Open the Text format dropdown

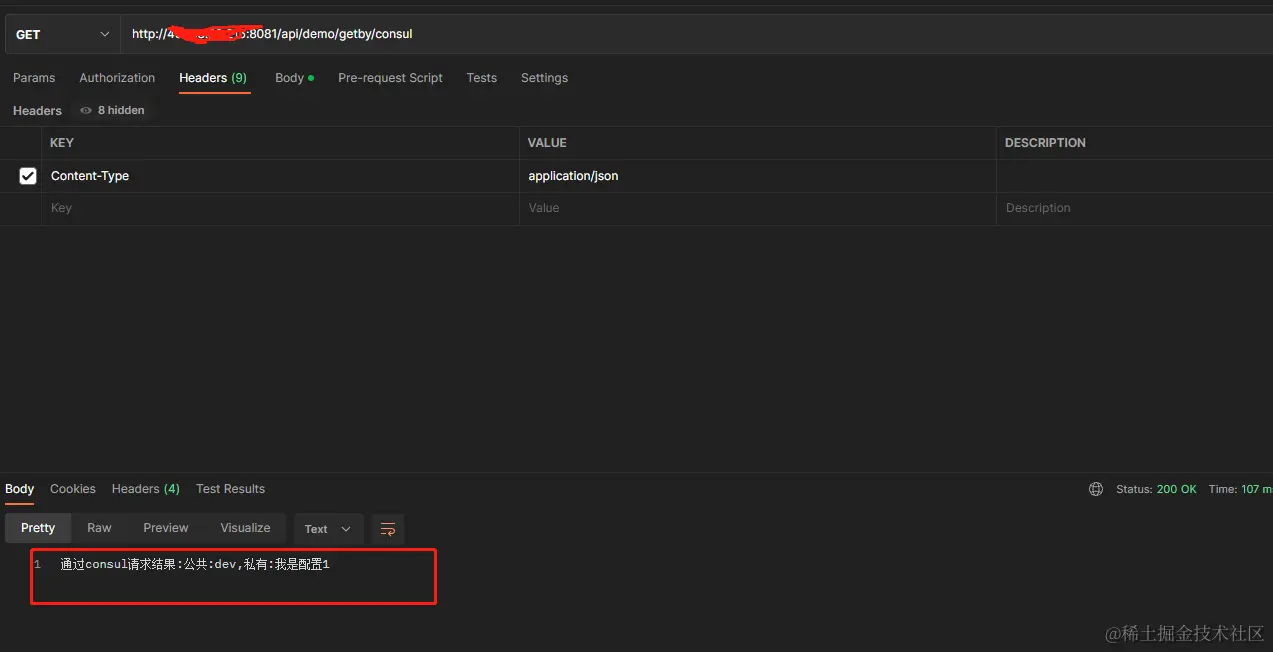pos(328,529)
